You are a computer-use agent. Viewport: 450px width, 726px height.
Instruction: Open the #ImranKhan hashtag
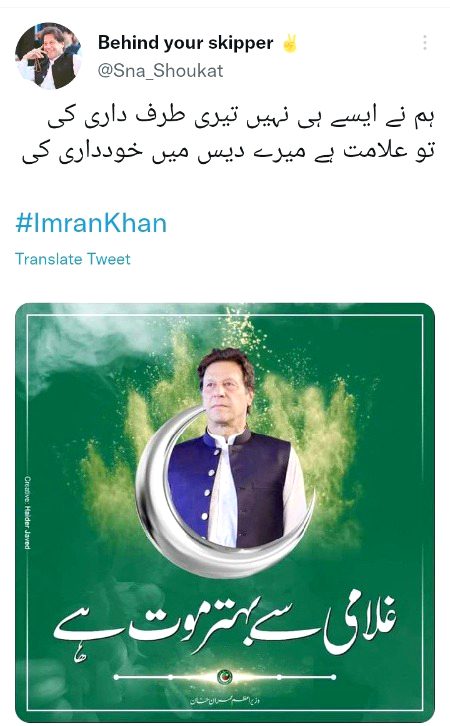click(x=91, y=223)
